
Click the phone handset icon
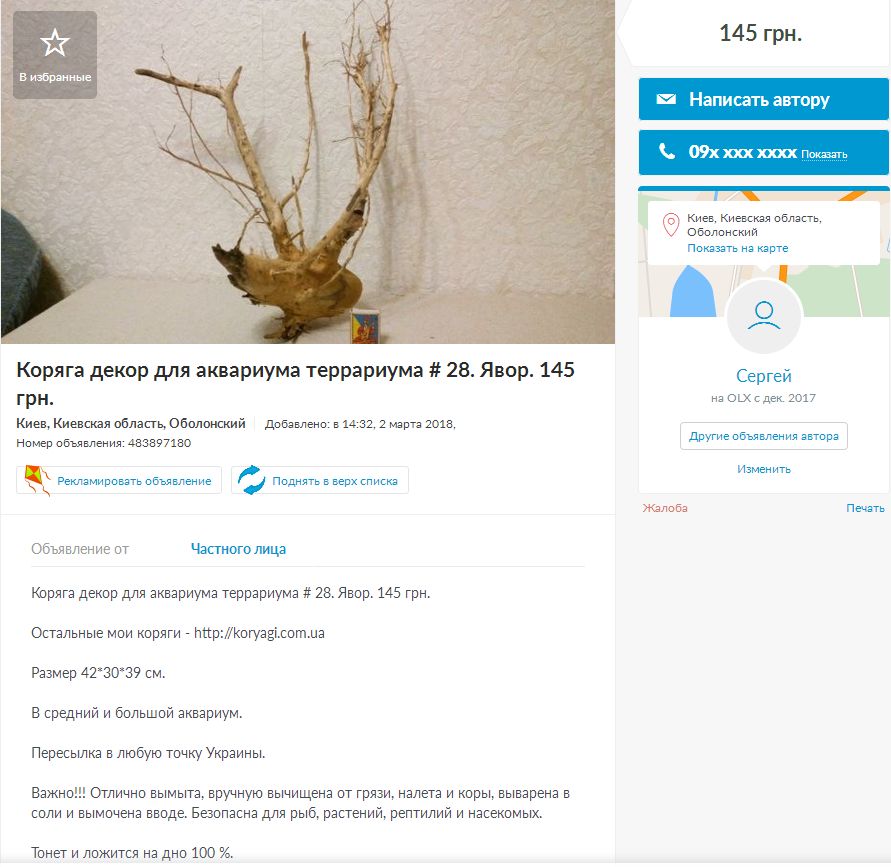[667, 151]
